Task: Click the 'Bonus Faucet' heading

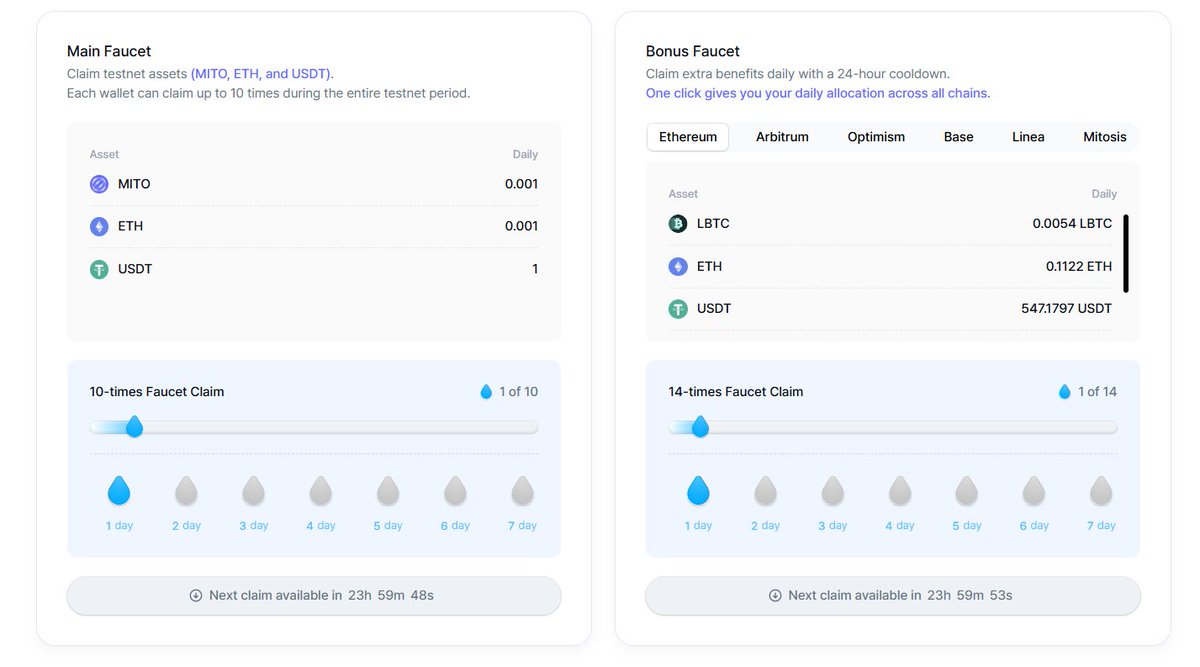Action: click(693, 51)
